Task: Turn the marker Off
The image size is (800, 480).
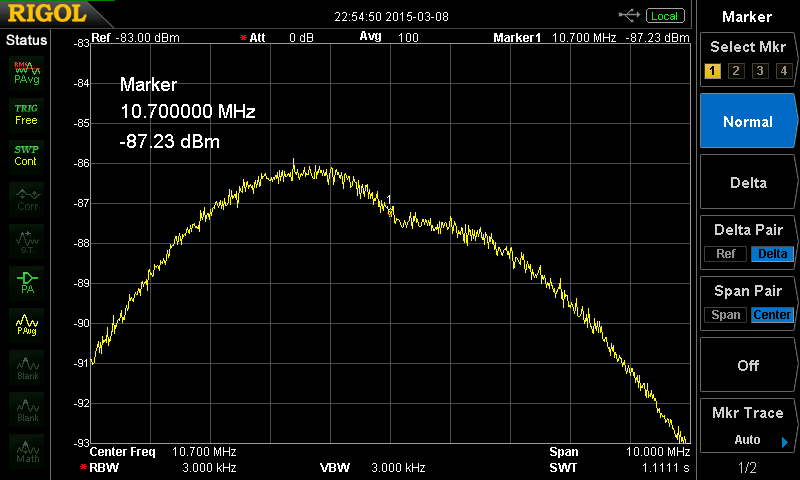Action: (x=747, y=365)
